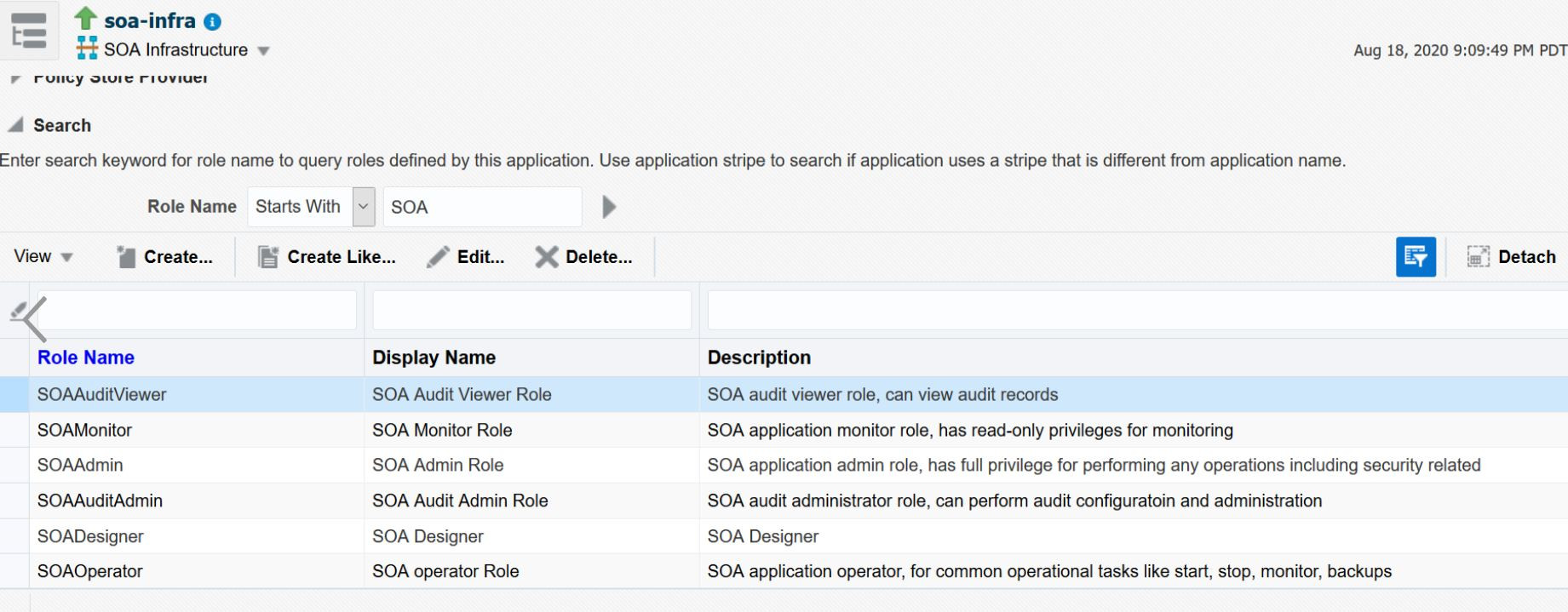
Task: Run role search with play arrow
Action: click(x=608, y=207)
